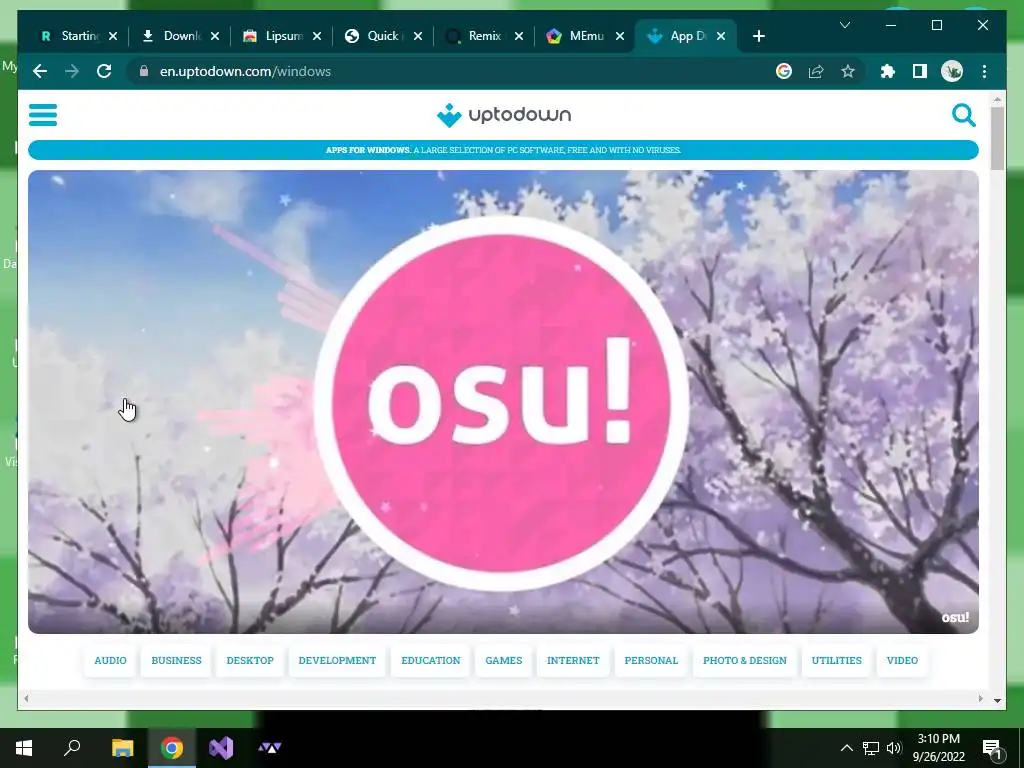This screenshot has width=1024, height=768.
Task: Open the triangle-logo app on the taskbar
Action: 270,748
